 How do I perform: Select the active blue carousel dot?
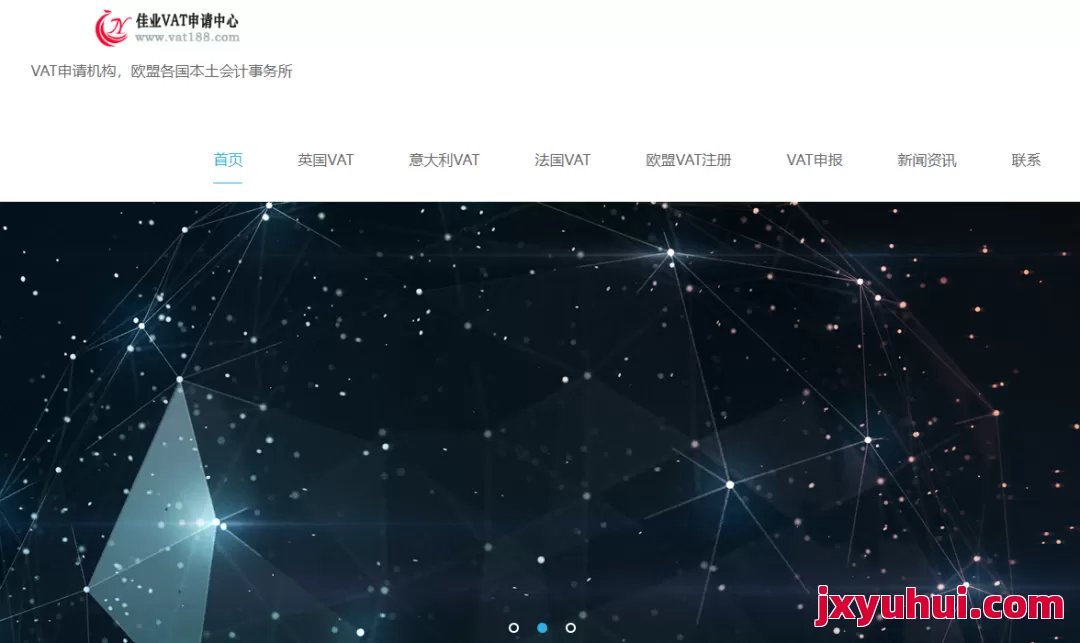coord(542,628)
